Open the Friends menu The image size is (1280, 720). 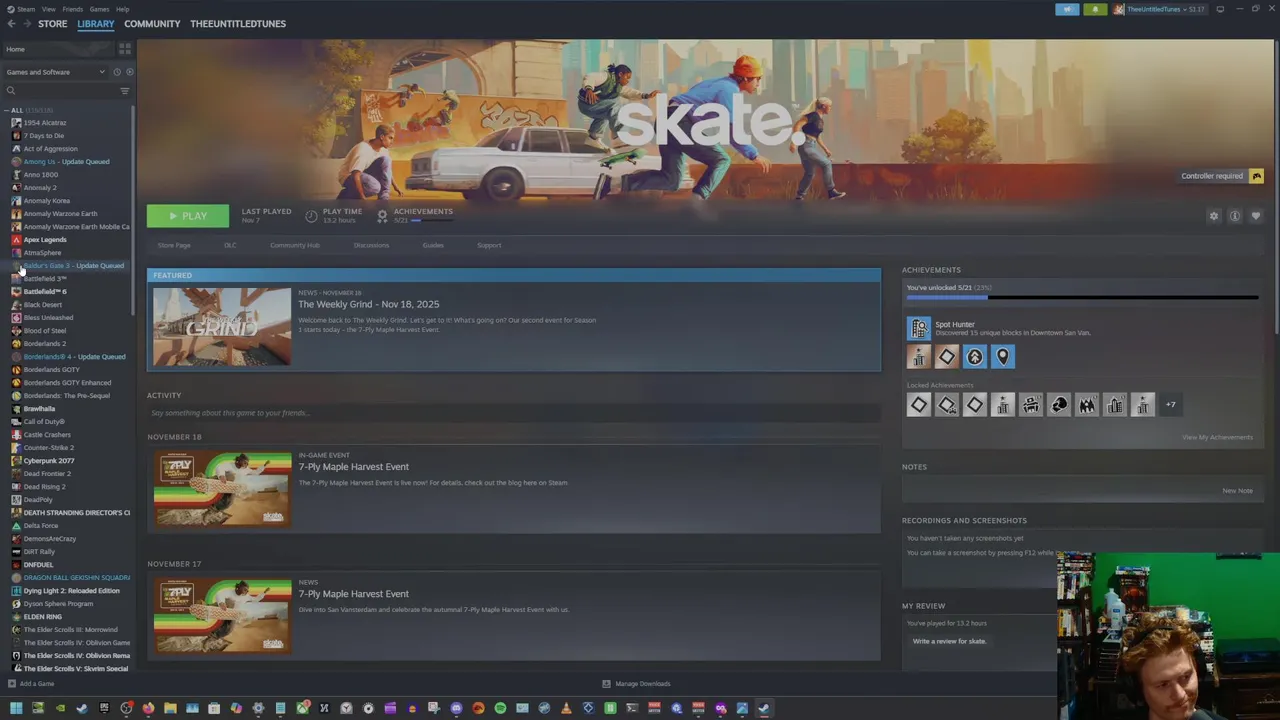point(73,9)
